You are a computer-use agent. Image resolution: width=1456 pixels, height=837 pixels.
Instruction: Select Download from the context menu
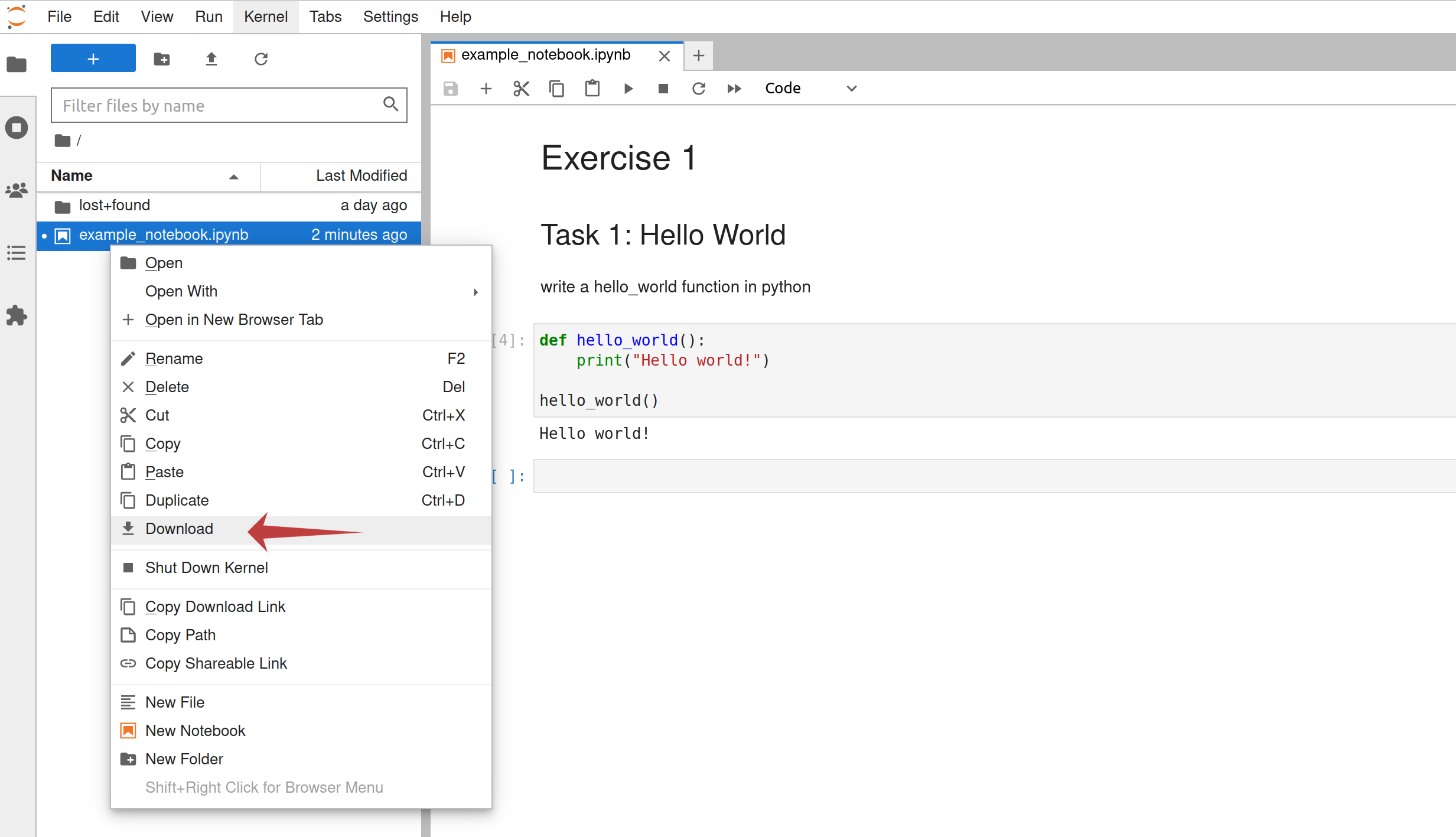301,529
